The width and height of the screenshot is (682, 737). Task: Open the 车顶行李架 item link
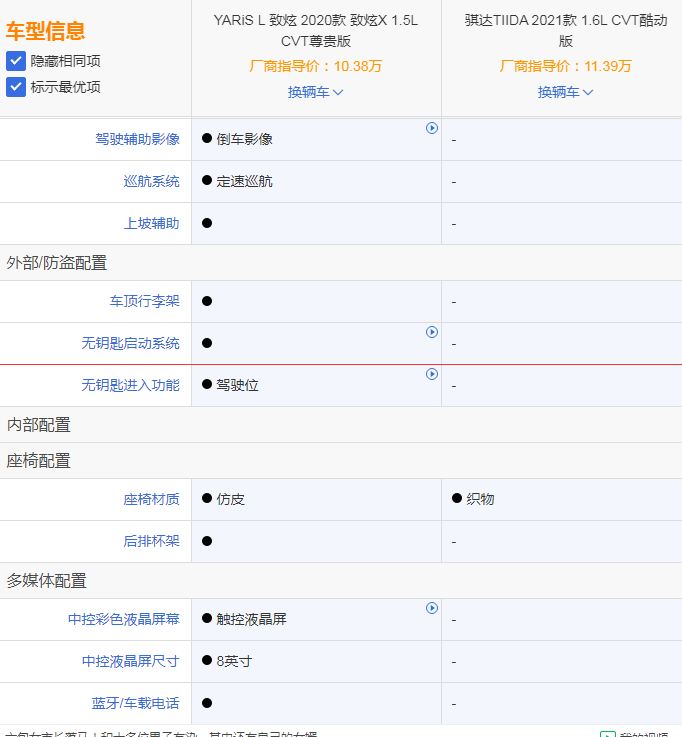pos(144,301)
